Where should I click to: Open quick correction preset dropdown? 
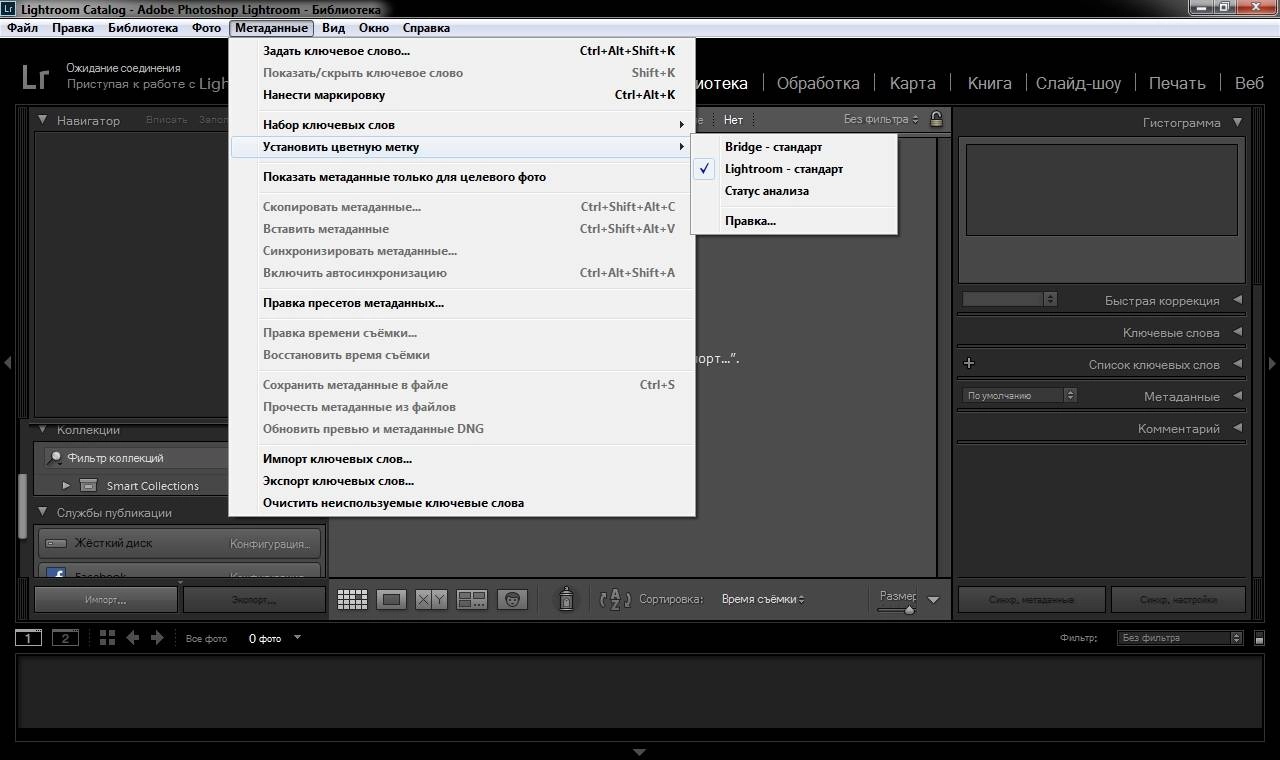point(1009,299)
